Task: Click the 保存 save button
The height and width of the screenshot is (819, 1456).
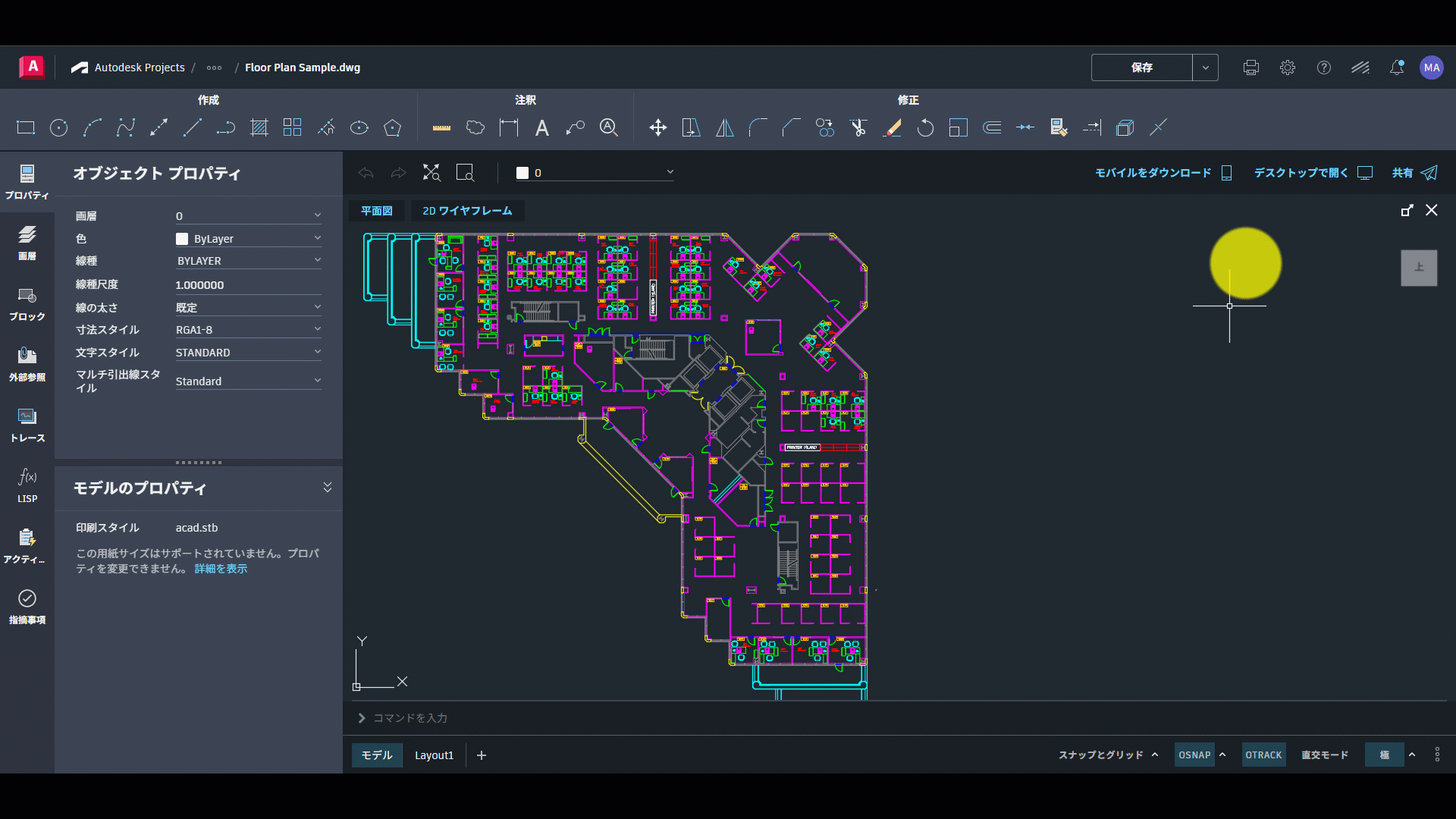Action: [x=1142, y=67]
